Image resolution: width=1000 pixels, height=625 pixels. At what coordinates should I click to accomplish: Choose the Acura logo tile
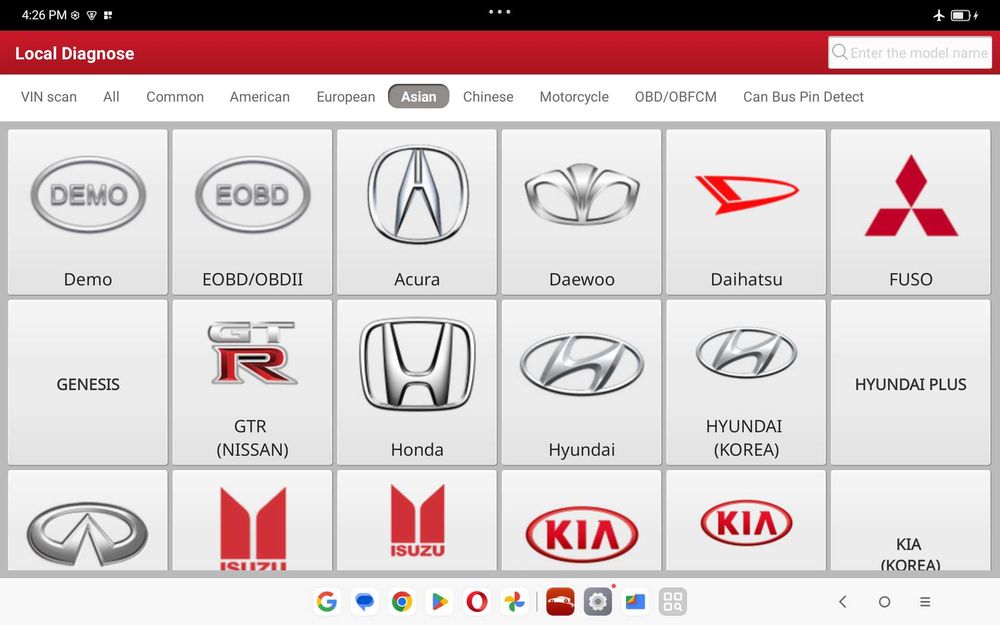(x=417, y=212)
